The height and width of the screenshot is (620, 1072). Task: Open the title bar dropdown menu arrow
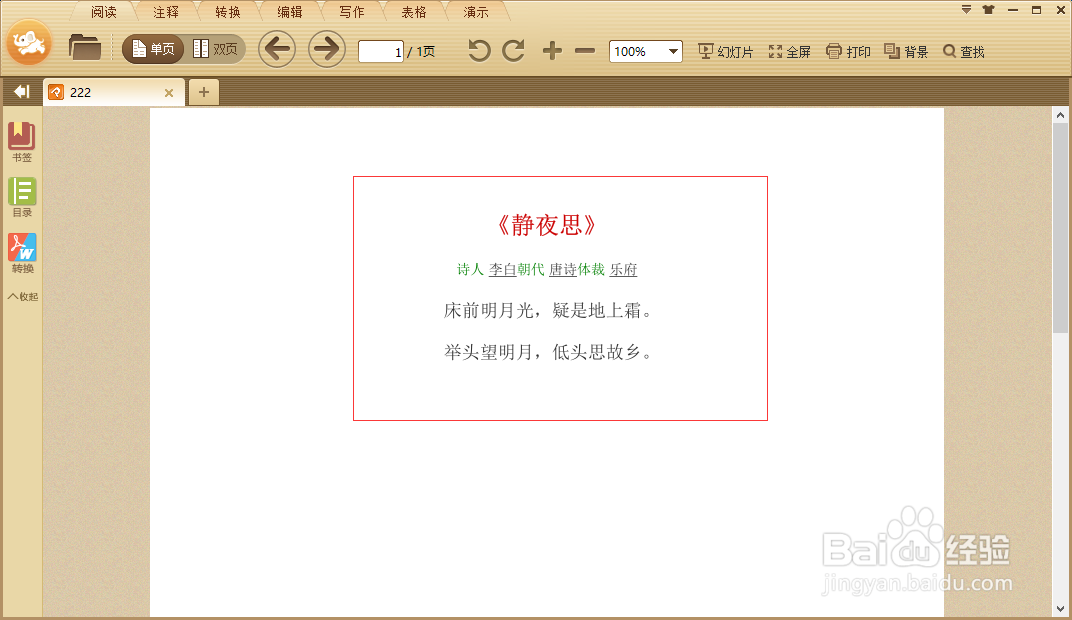(x=966, y=10)
